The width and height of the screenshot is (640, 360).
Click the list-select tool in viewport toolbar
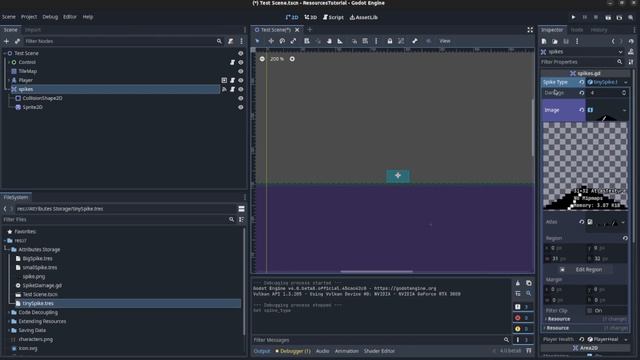307,41
